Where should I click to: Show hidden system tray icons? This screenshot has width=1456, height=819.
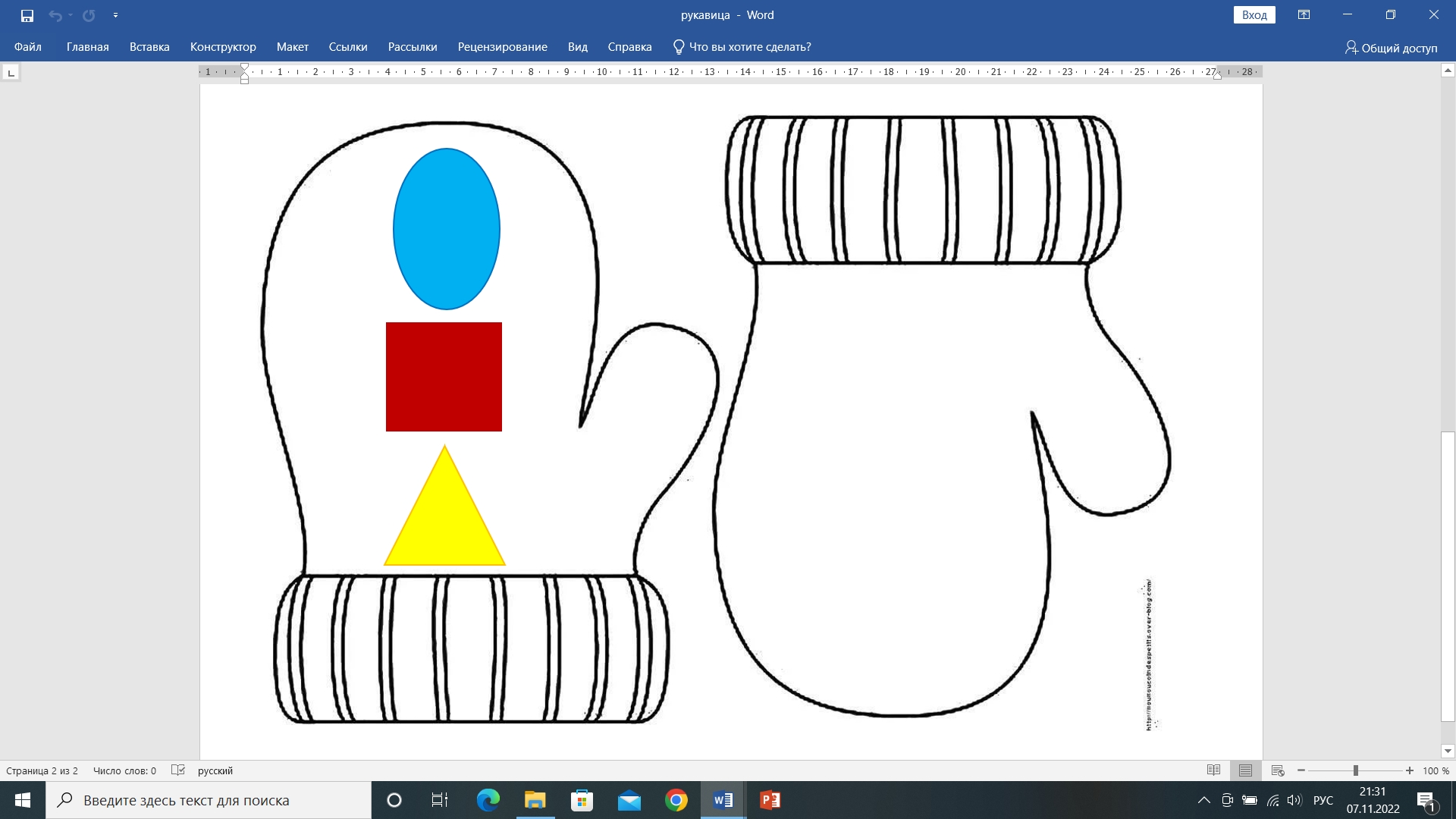pos(1203,800)
